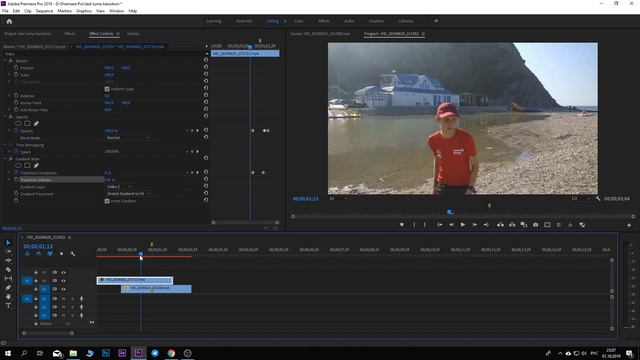Open the Sequence menu
The image size is (640, 360).
coord(44,11)
